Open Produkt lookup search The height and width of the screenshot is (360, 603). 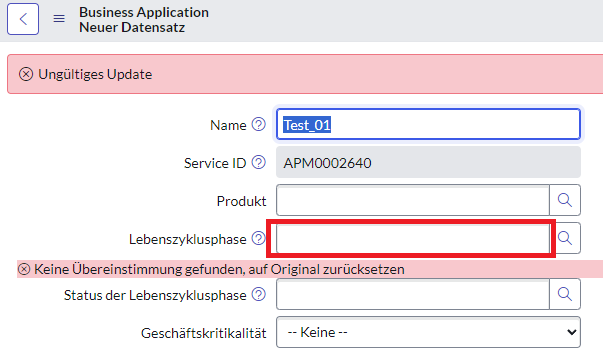[565, 200]
